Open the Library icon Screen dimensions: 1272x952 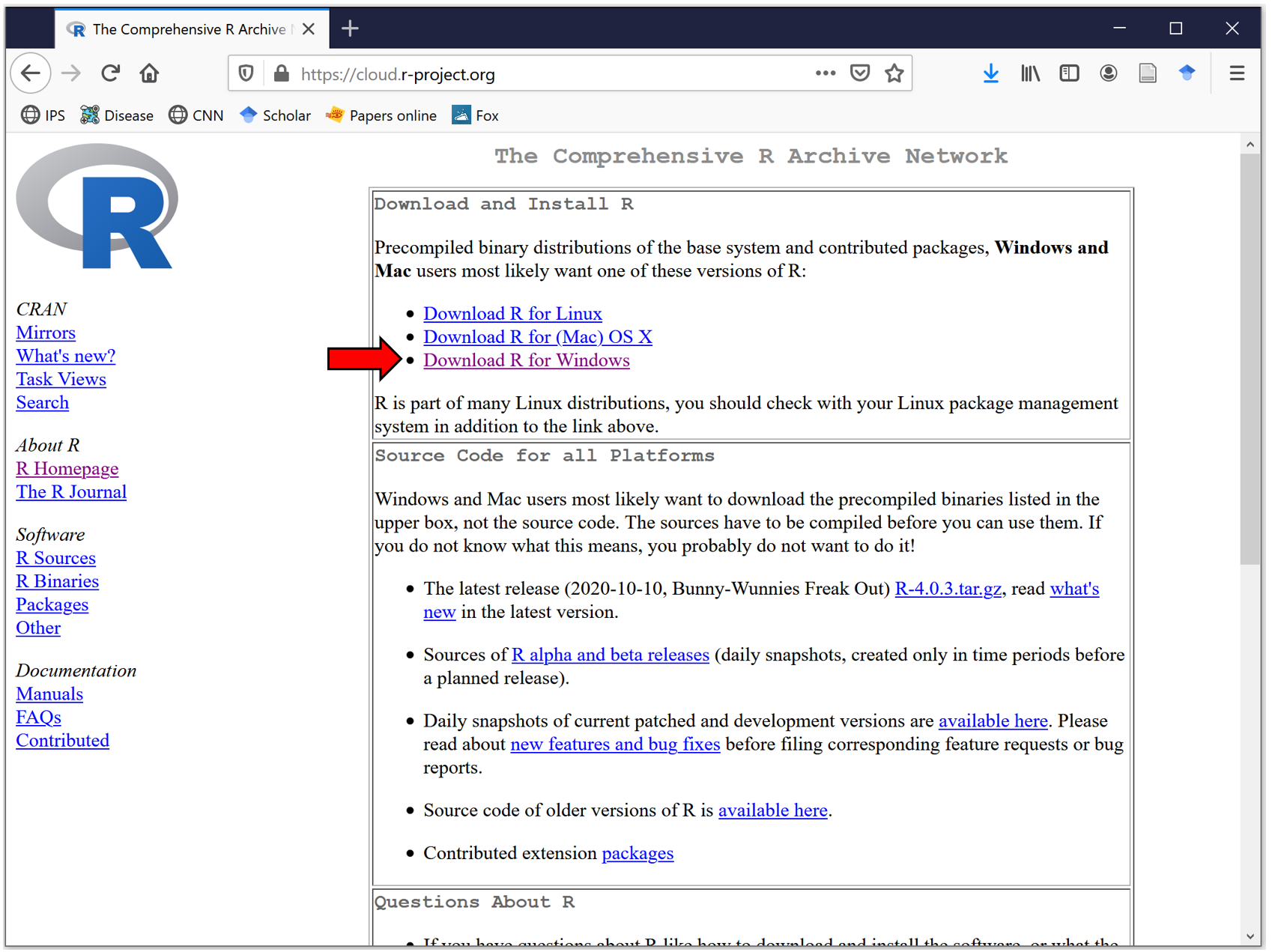pos(1031,73)
